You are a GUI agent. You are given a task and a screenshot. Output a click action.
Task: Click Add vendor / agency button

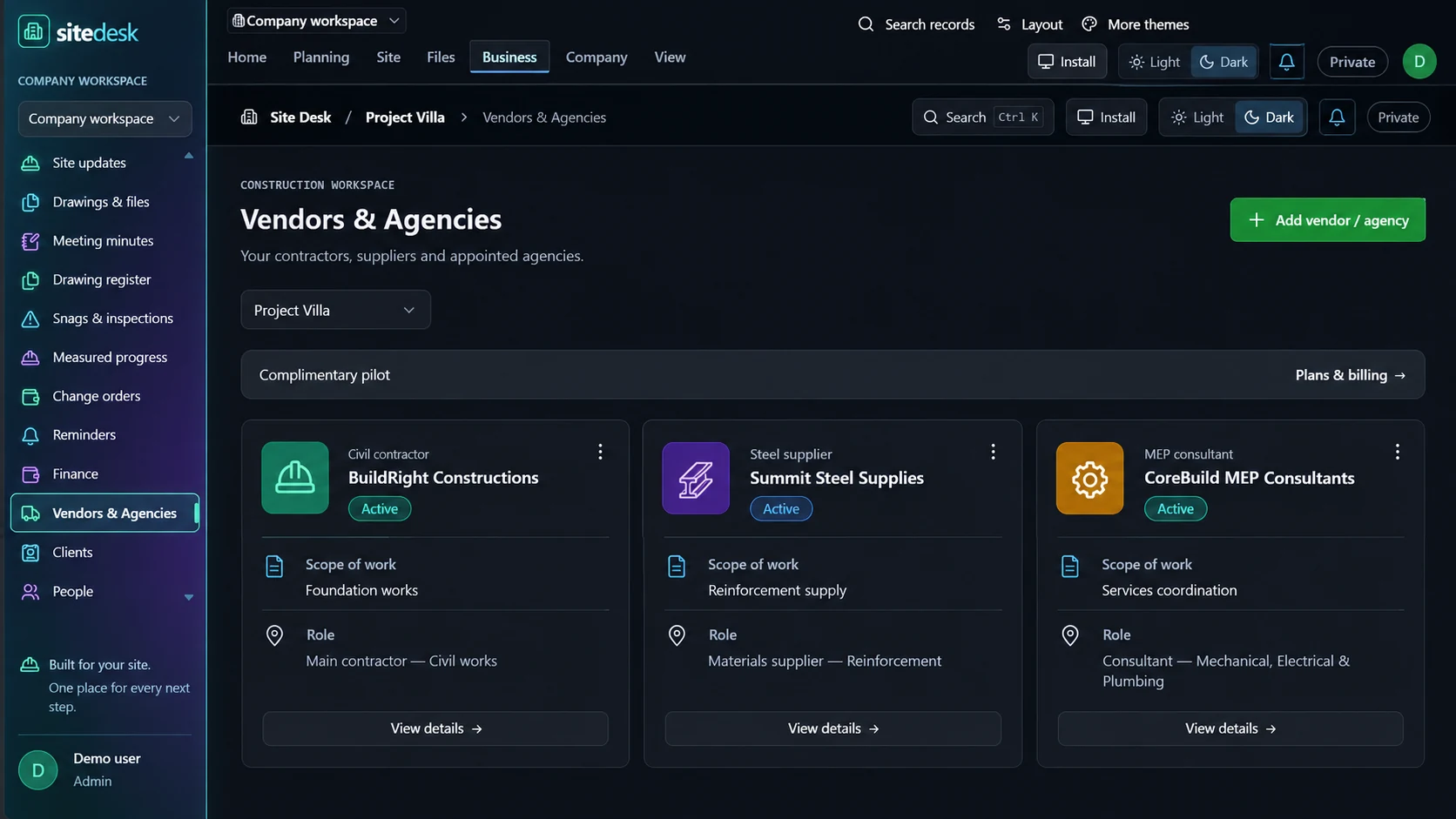coord(1327,220)
